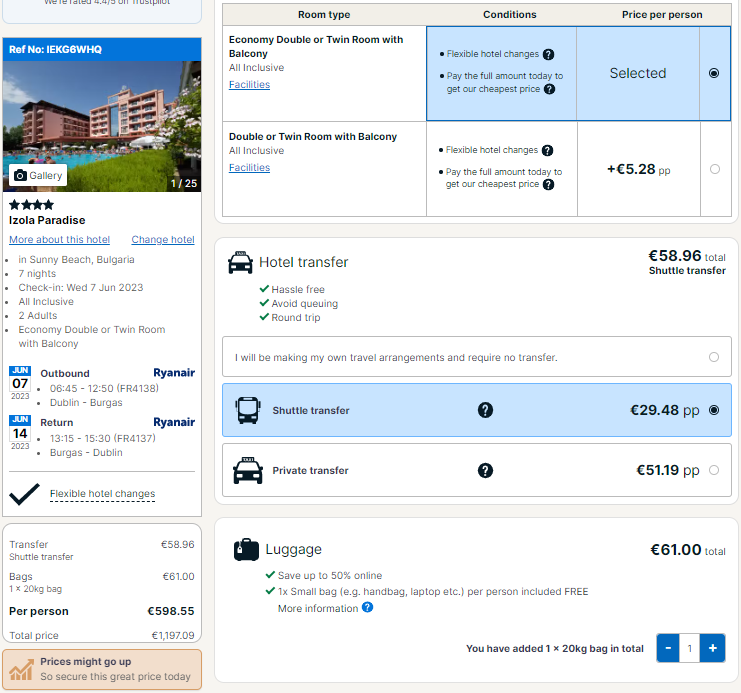Click the private transfer taxi icon
This screenshot has width=741, height=693.
click(248, 470)
